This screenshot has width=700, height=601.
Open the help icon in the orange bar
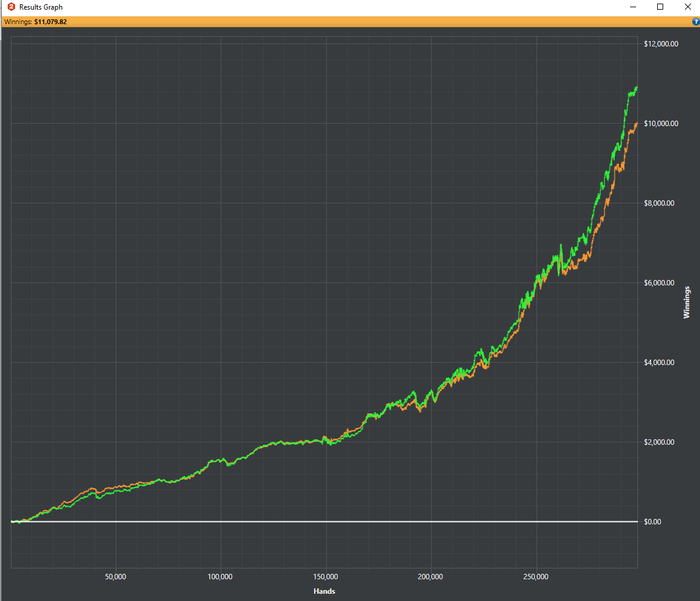coord(696,21)
